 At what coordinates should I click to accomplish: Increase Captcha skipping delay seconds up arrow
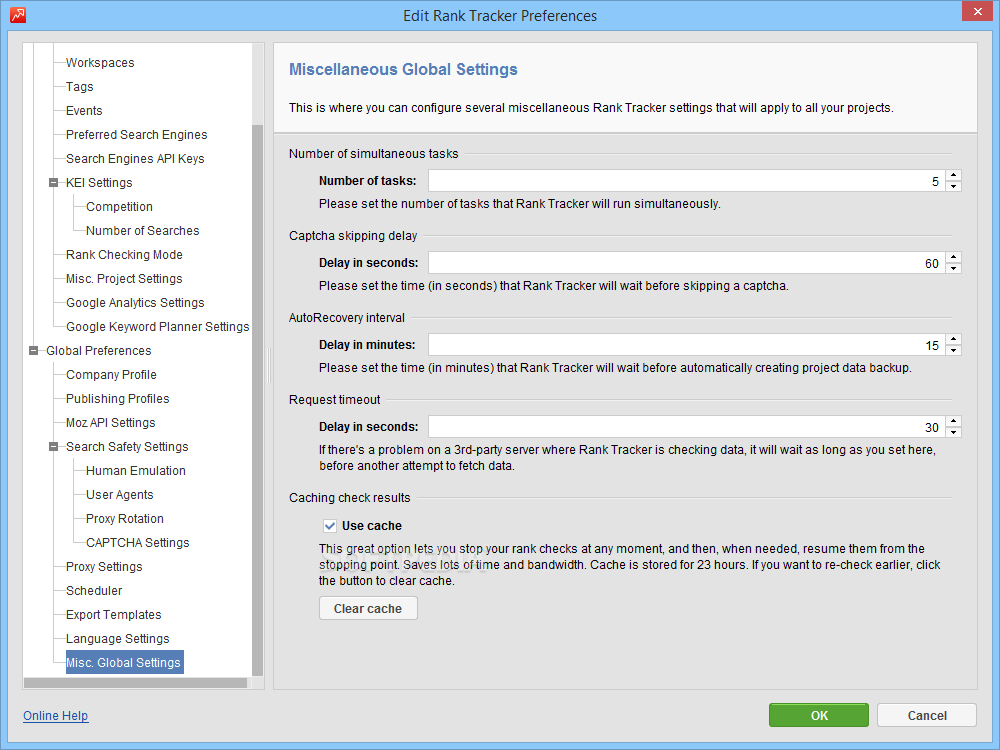[x=953, y=257]
